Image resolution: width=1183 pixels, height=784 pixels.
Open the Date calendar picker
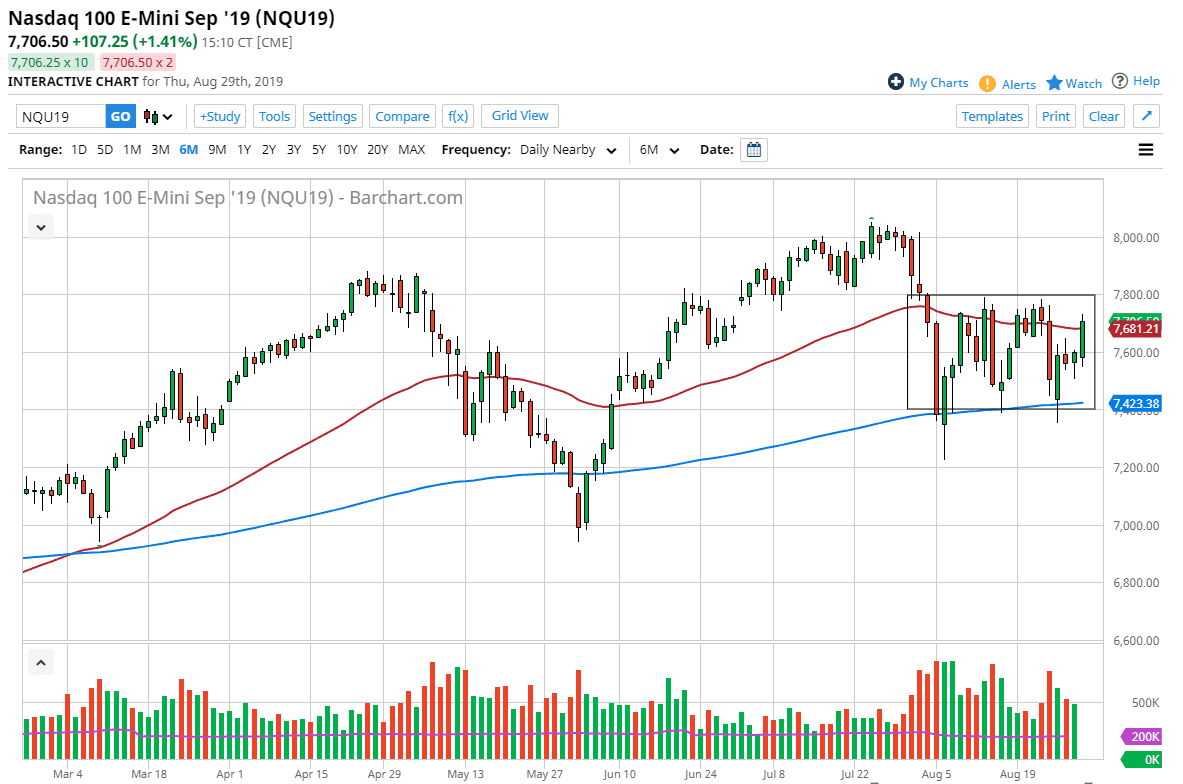click(753, 149)
